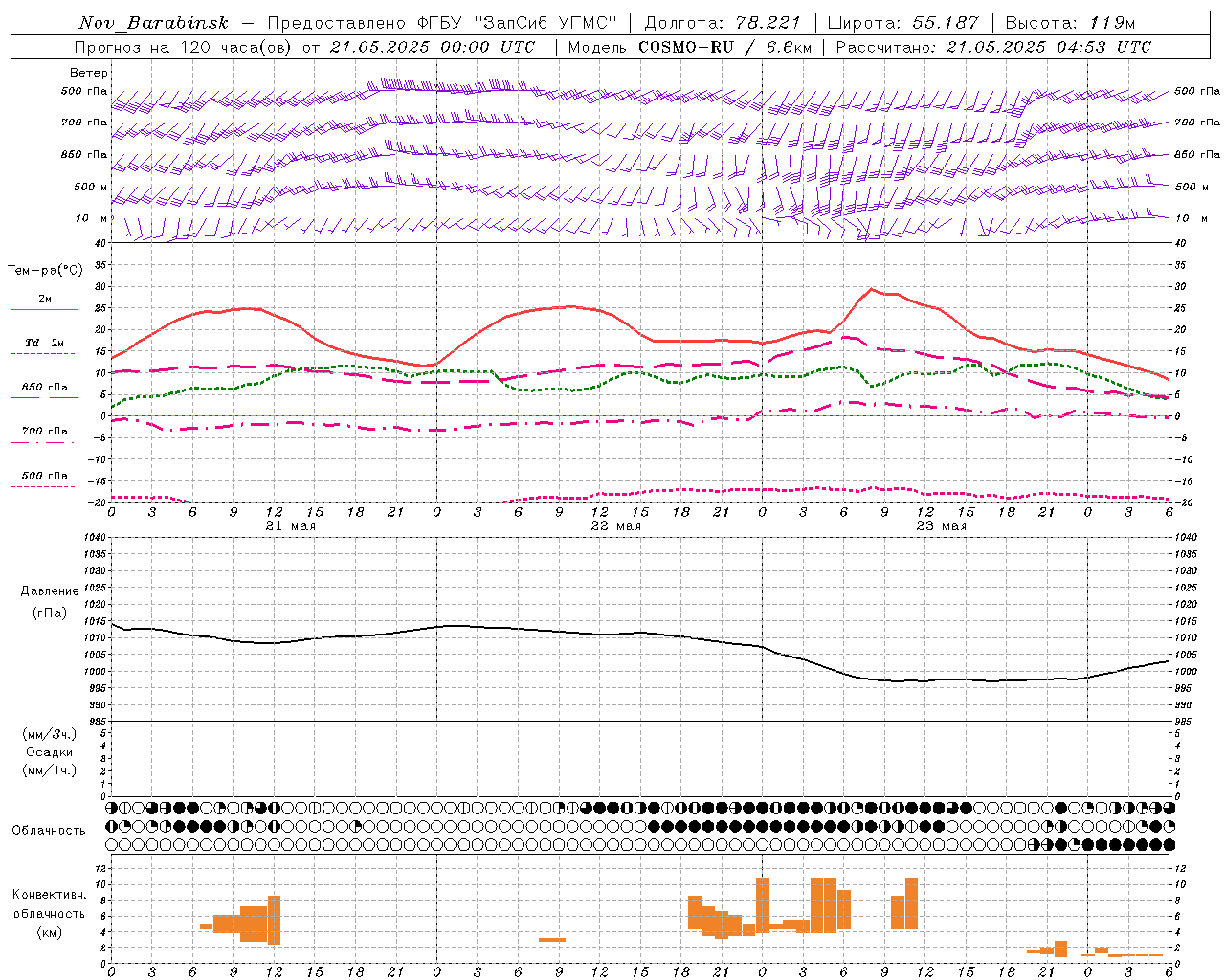Click the '40' value on left temperature axis

100,244
